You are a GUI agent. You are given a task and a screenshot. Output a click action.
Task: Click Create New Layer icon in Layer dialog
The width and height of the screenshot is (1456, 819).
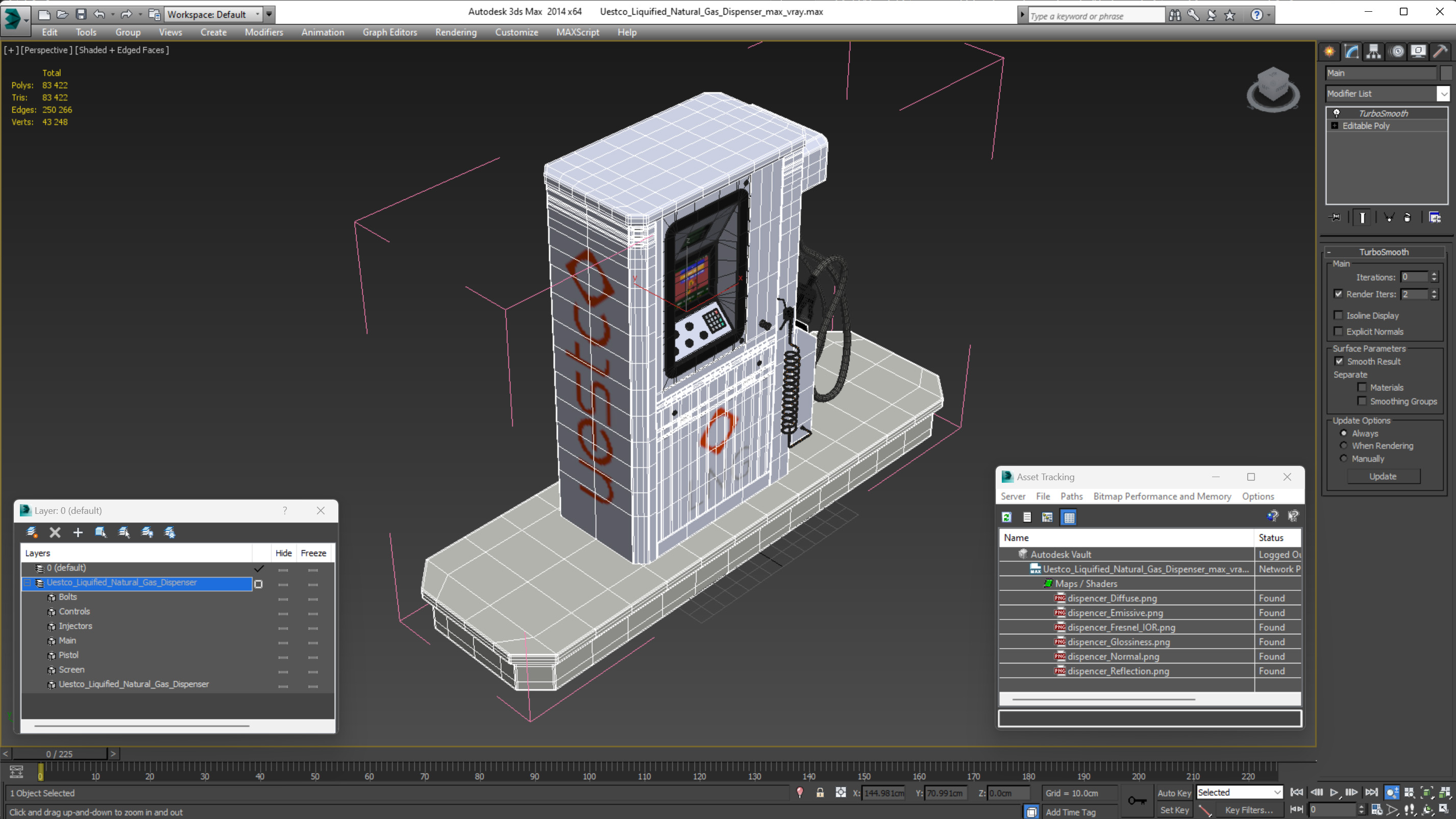32,532
